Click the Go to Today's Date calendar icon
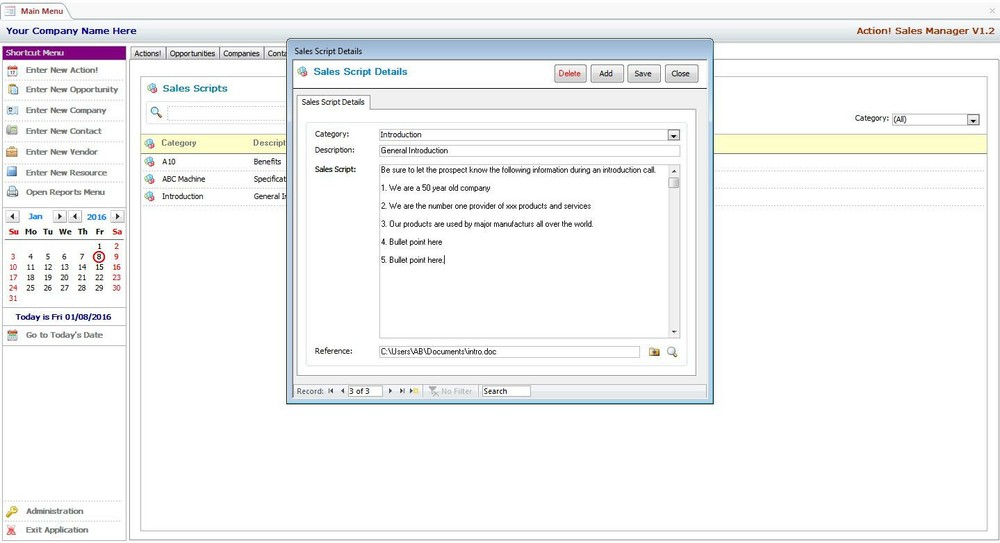 point(12,335)
